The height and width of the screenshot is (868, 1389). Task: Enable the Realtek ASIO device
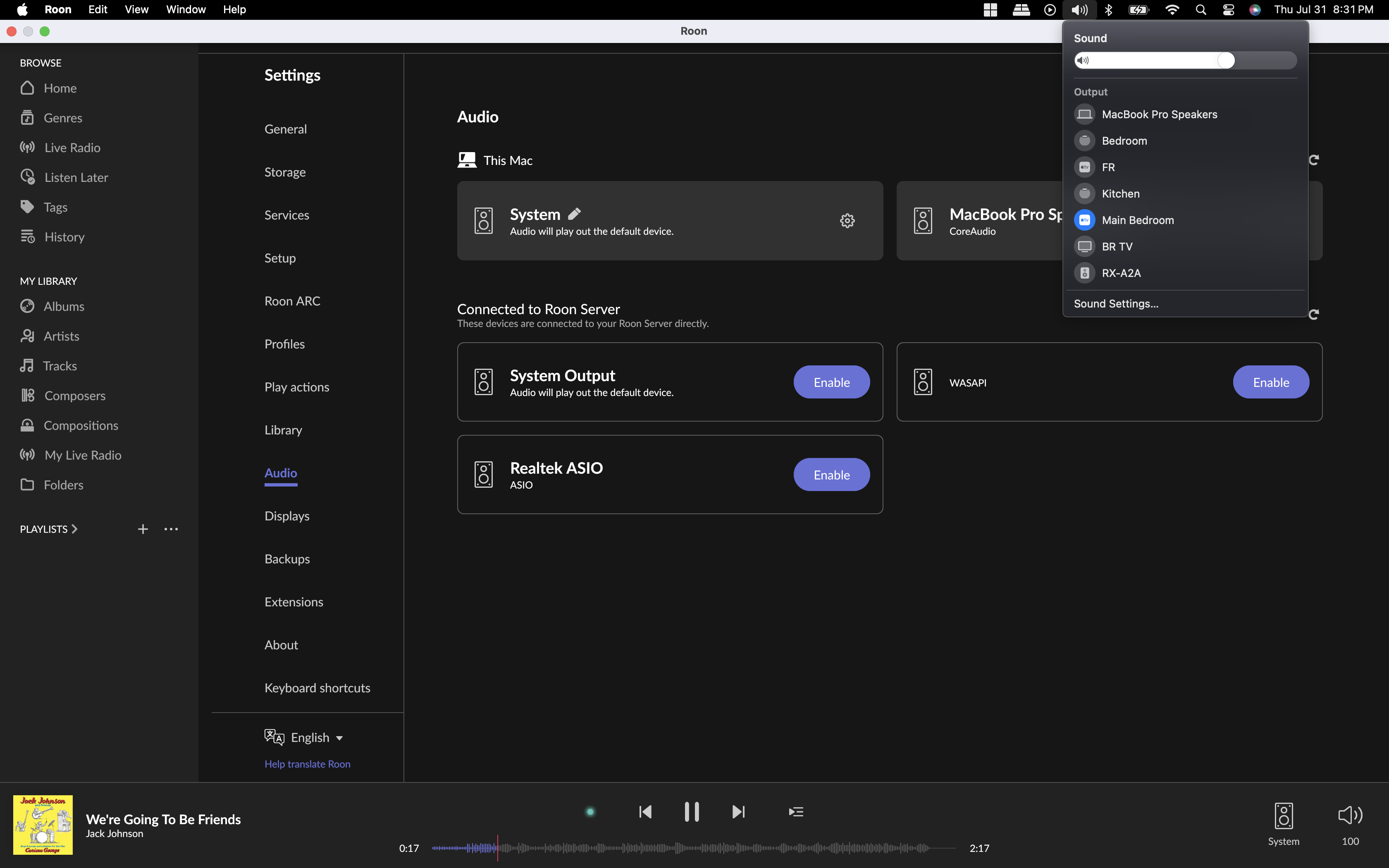click(831, 475)
